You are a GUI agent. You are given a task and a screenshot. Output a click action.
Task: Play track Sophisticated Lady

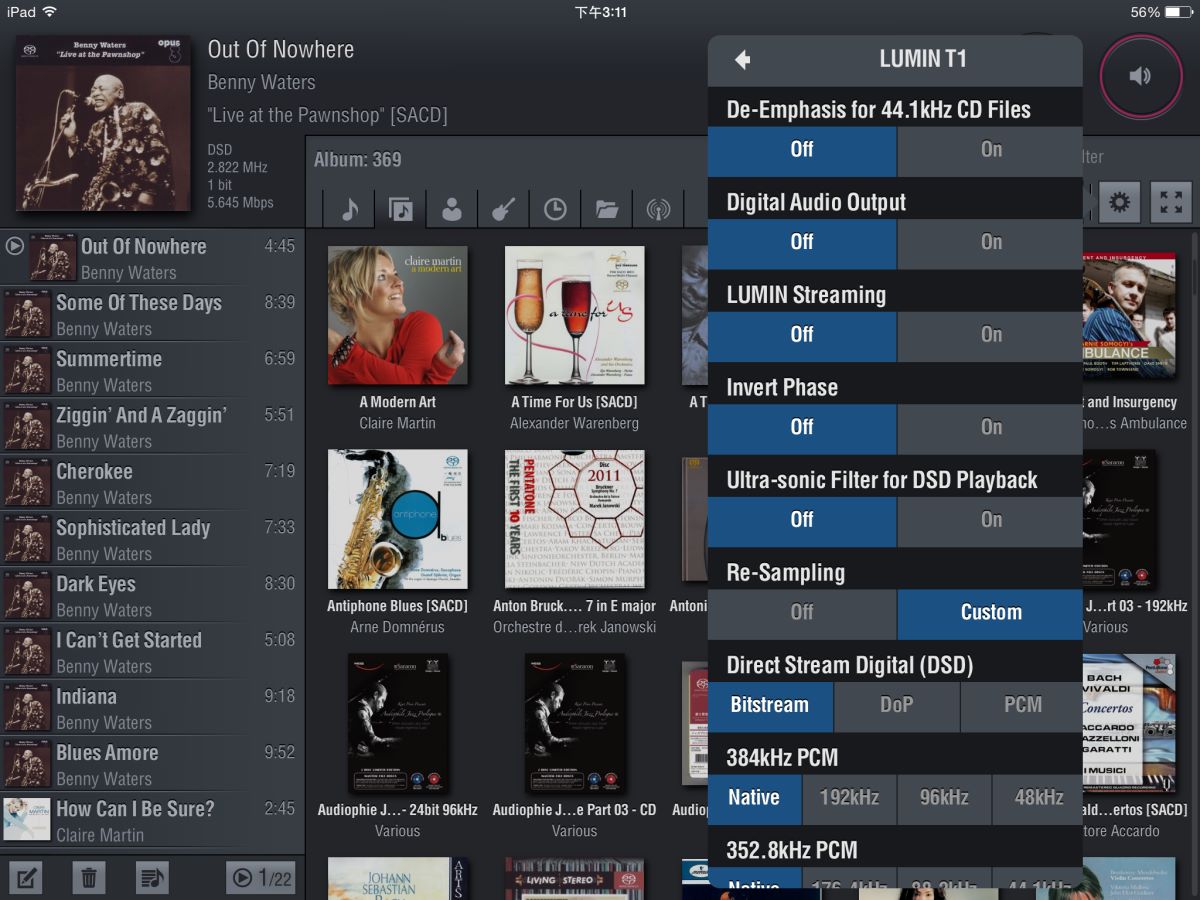151,539
